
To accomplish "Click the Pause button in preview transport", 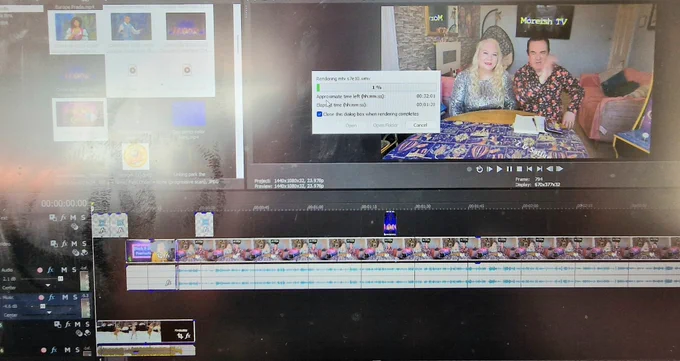I will (x=509, y=169).
